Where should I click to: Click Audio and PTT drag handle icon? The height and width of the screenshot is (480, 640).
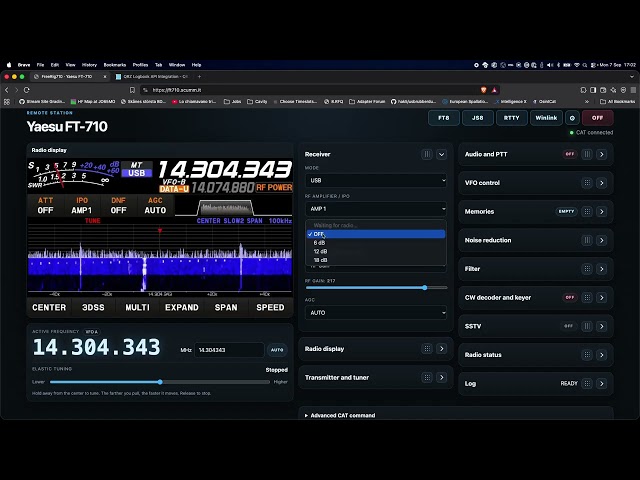(587, 154)
